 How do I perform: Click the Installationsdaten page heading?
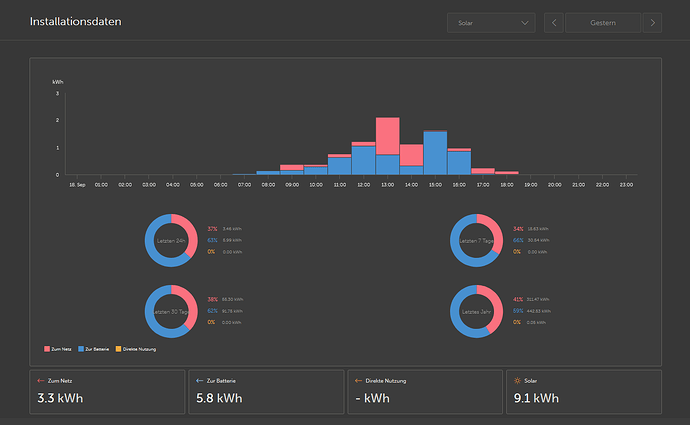[76, 22]
